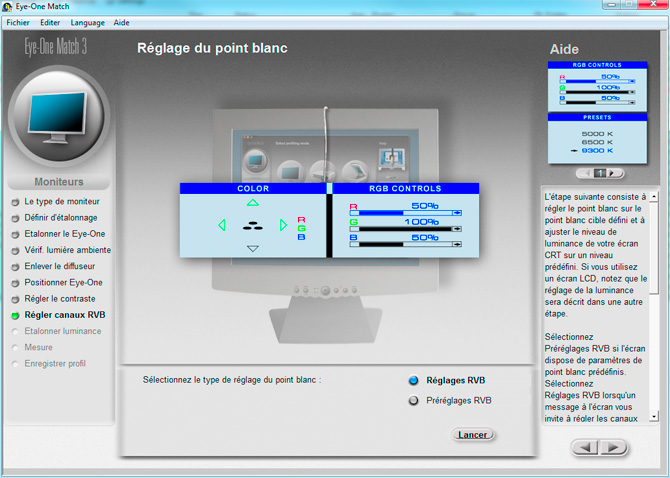Image resolution: width=670 pixels, height=478 pixels.
Task: Select '5000 K' in the PRESETS thumbnail
Action: point(597,134)
